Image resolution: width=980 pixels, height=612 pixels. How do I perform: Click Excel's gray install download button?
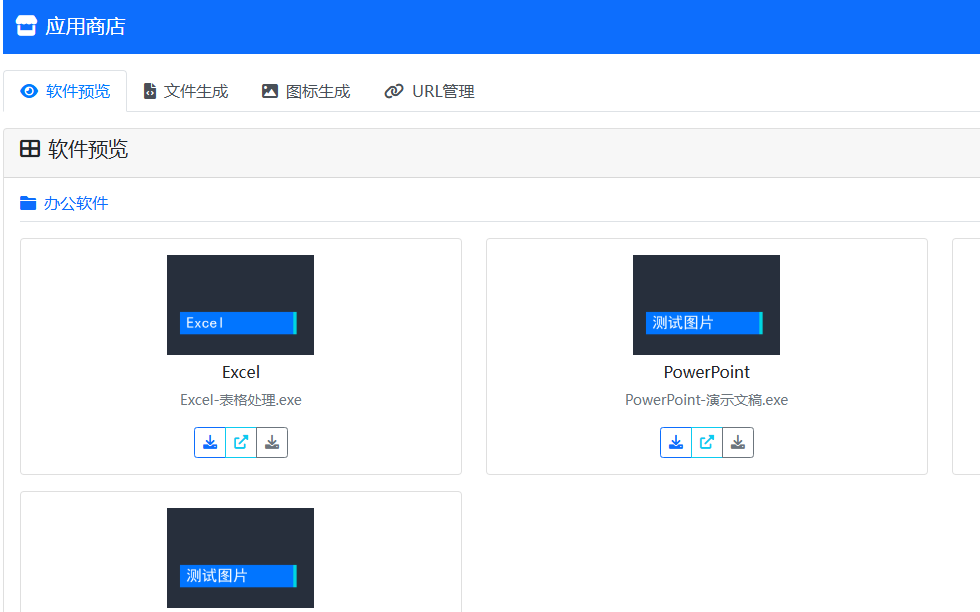[272, 443]
